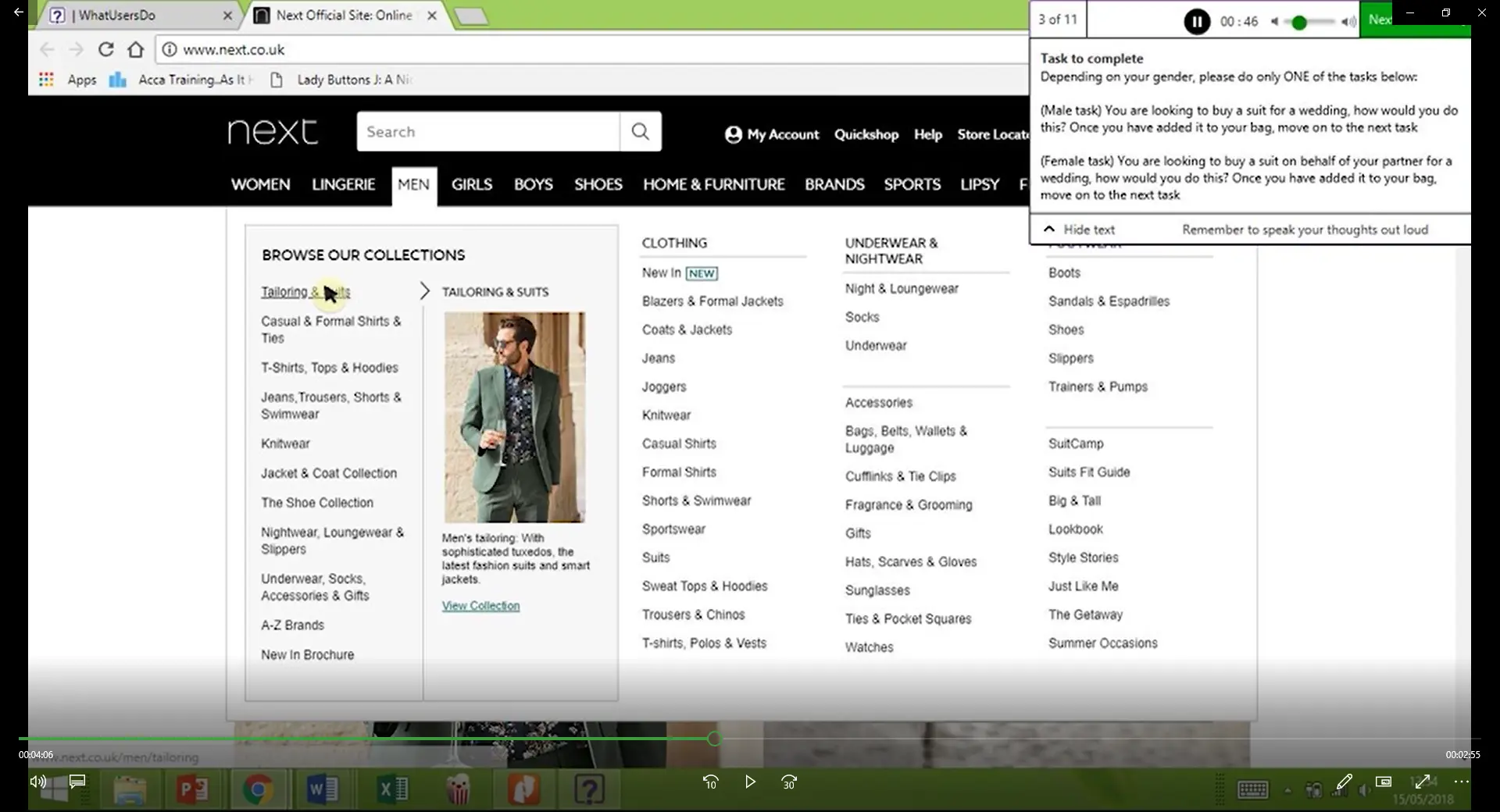Screen dimensions: 1500x812
Task: Click the pen edit icon in player controls
Action: click(x=1344, y=782)
